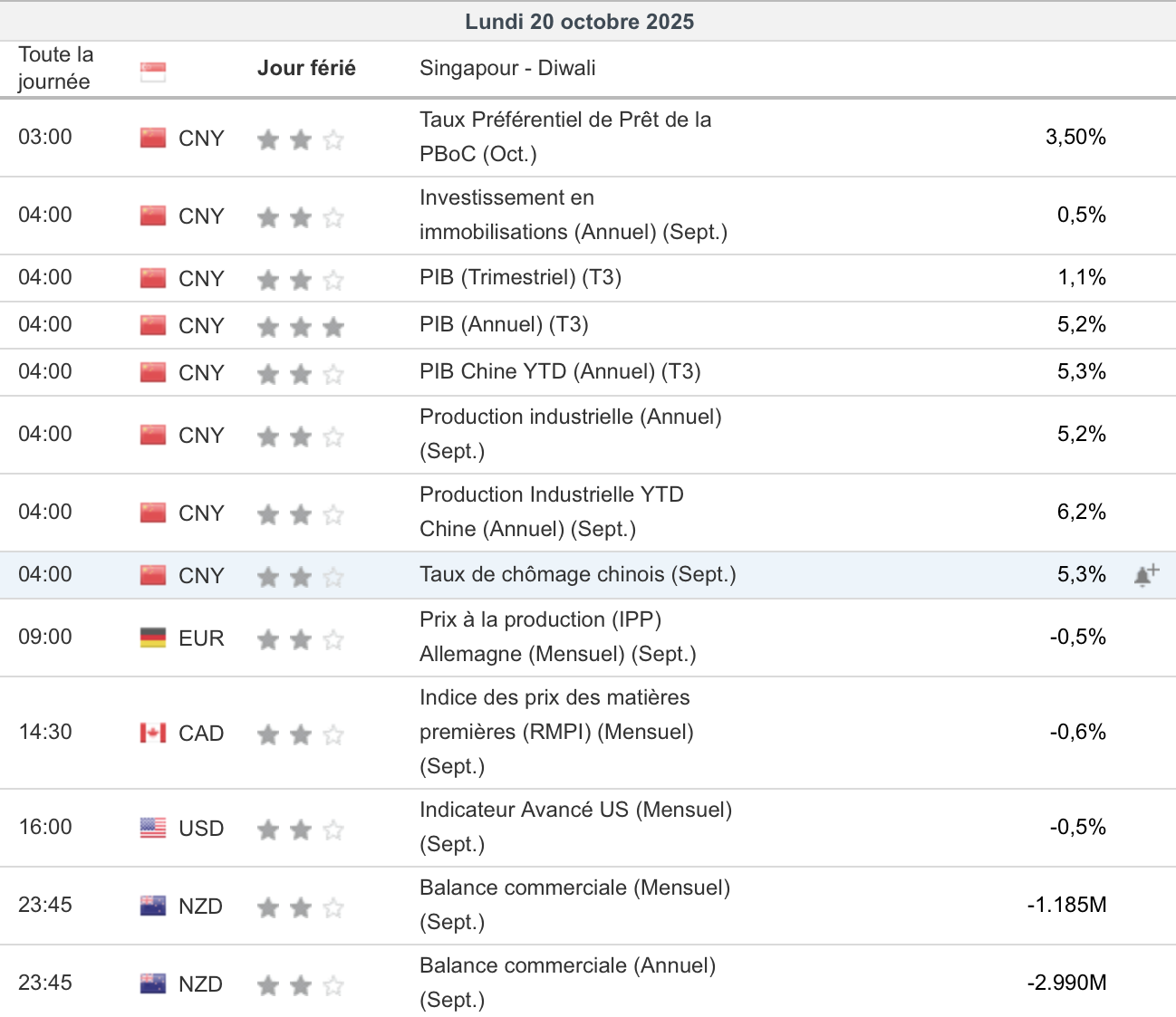Click the Singapour - Diwali holiday entry
Viewport: 1176px width, 1017px height.
(x=507, y=68)
